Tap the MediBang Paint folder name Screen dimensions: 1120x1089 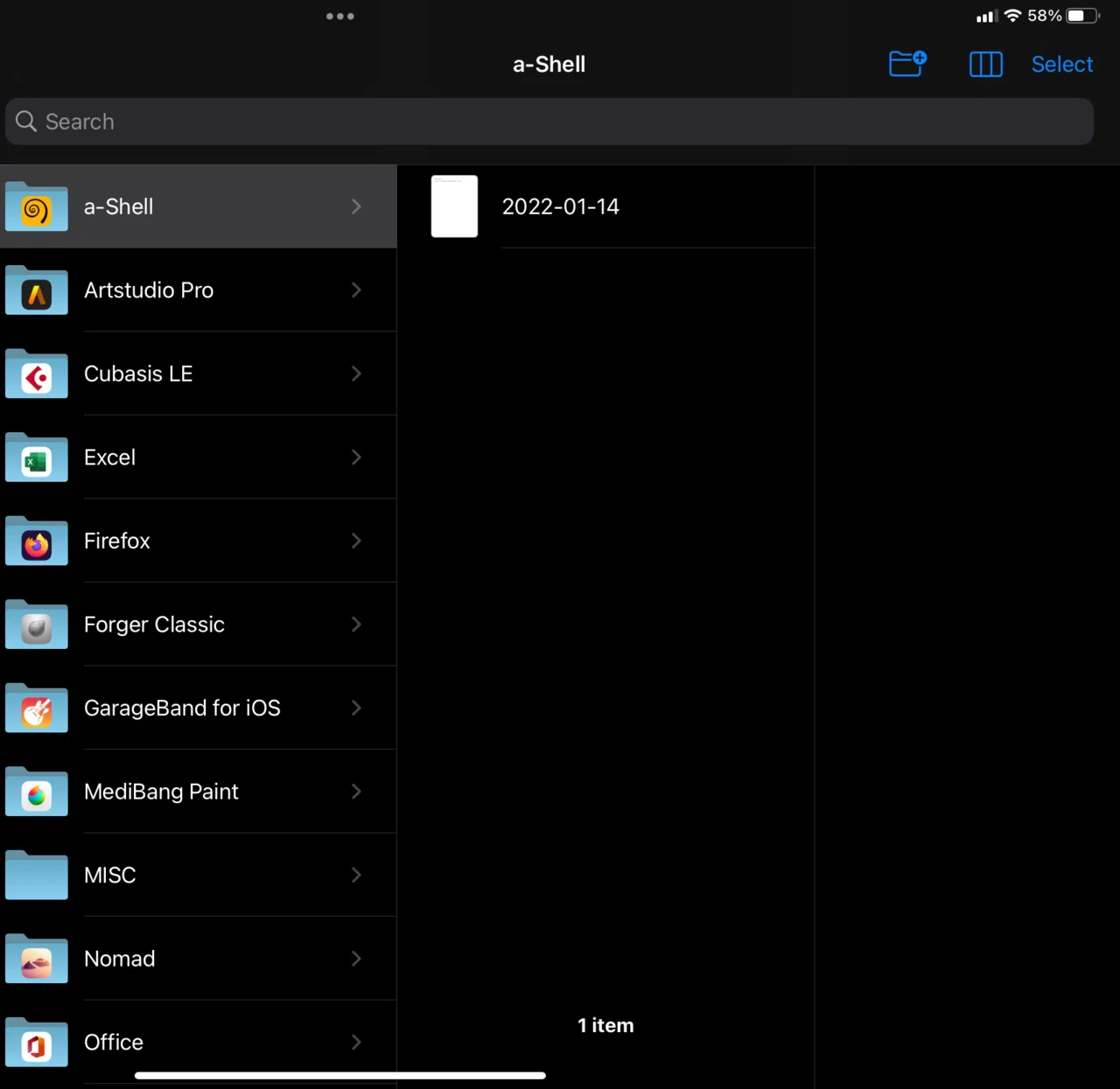click(x=161, y=792)
